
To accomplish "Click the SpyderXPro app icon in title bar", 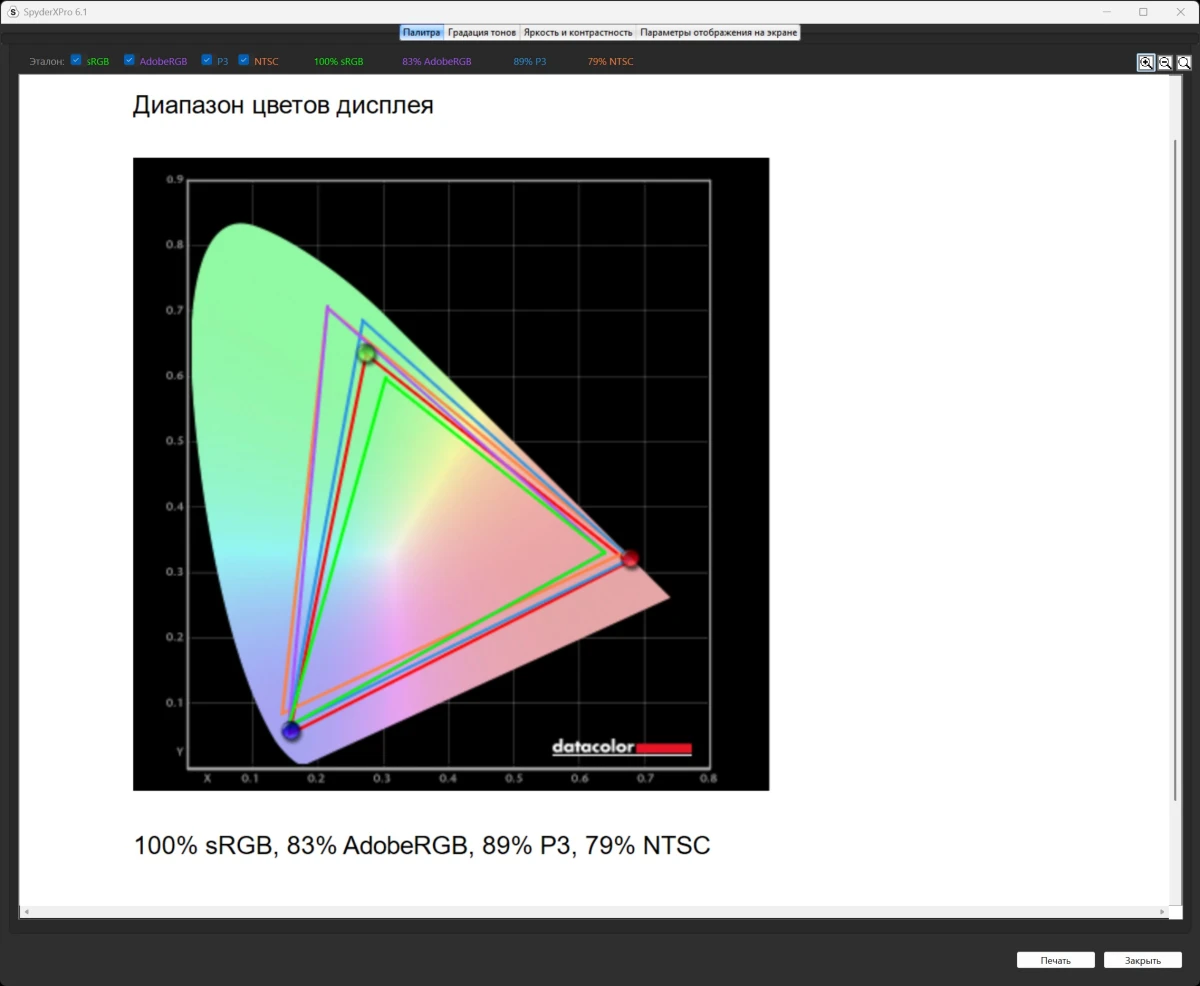I will coord(13,12).
